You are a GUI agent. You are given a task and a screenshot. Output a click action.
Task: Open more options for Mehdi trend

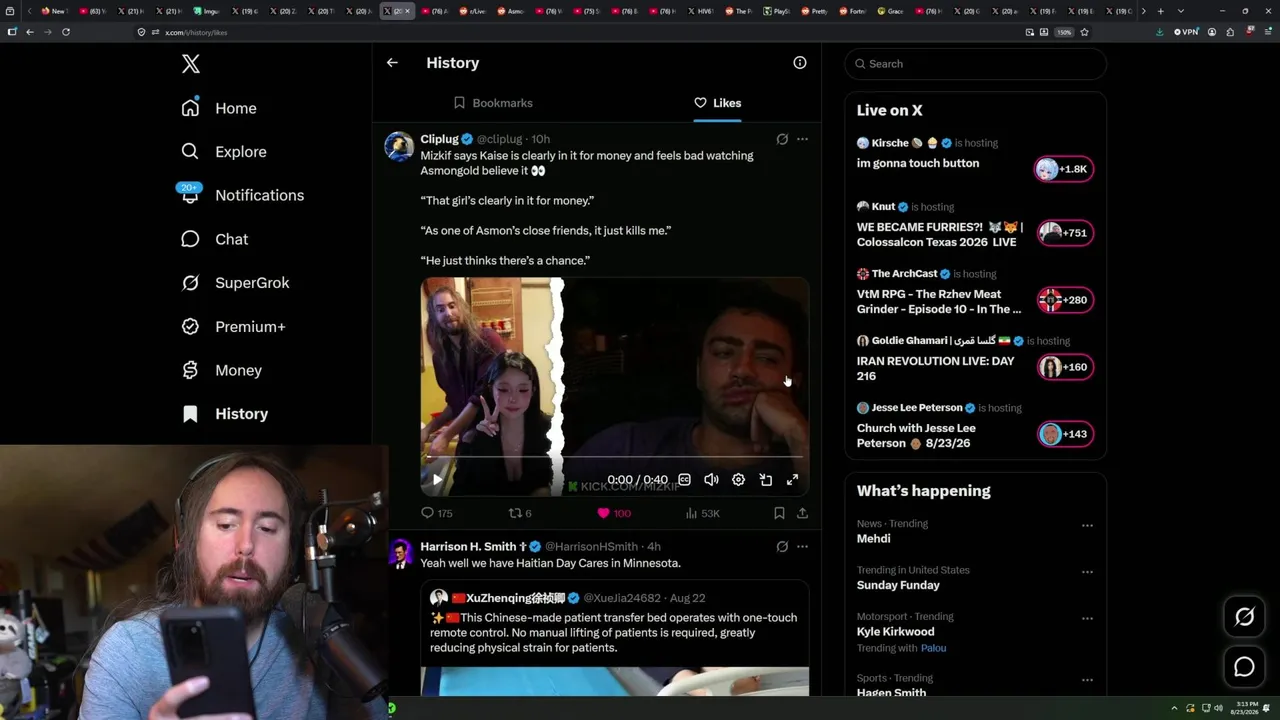pyautogui.click(x=1087, y=525)
